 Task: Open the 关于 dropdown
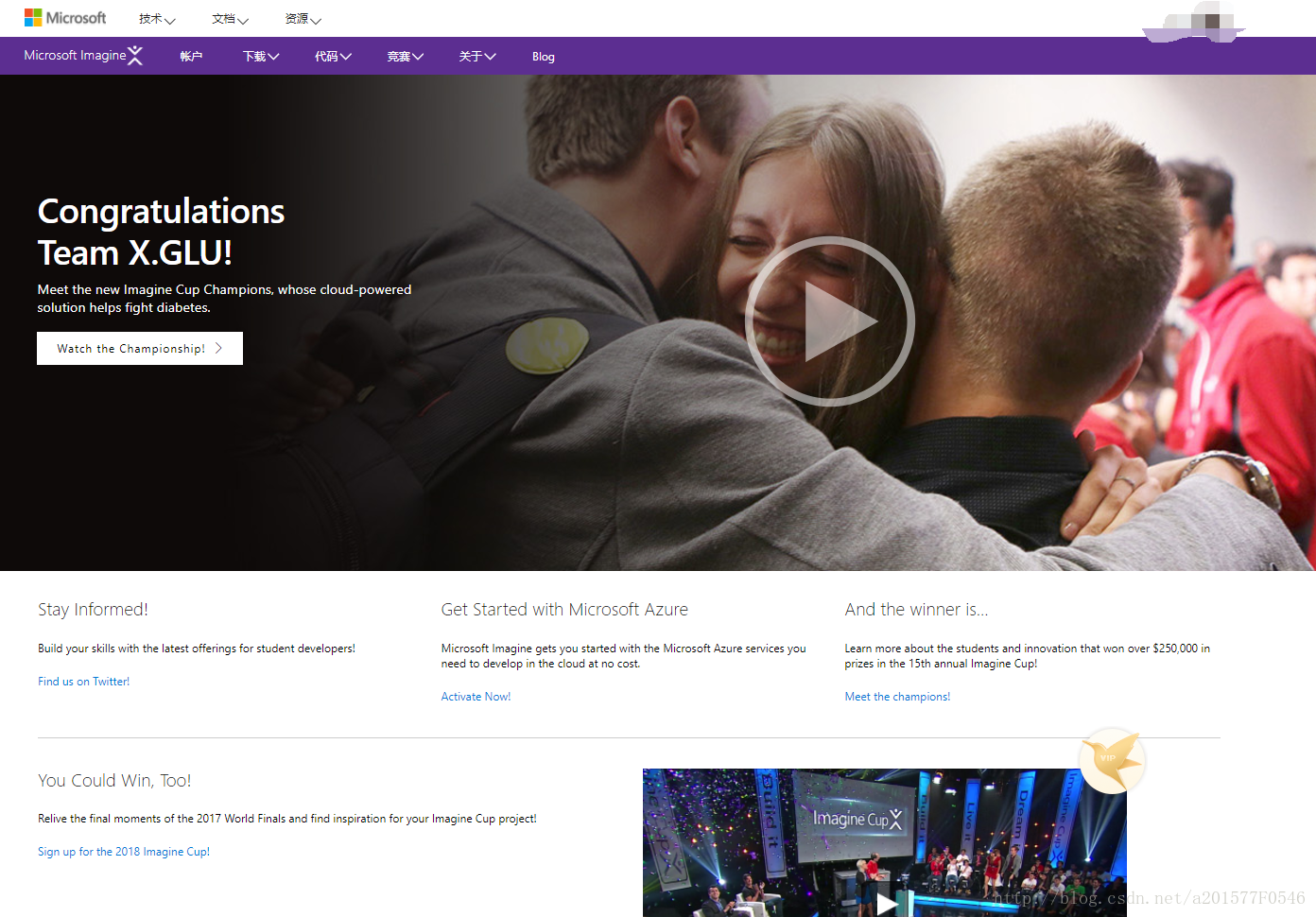477,57
